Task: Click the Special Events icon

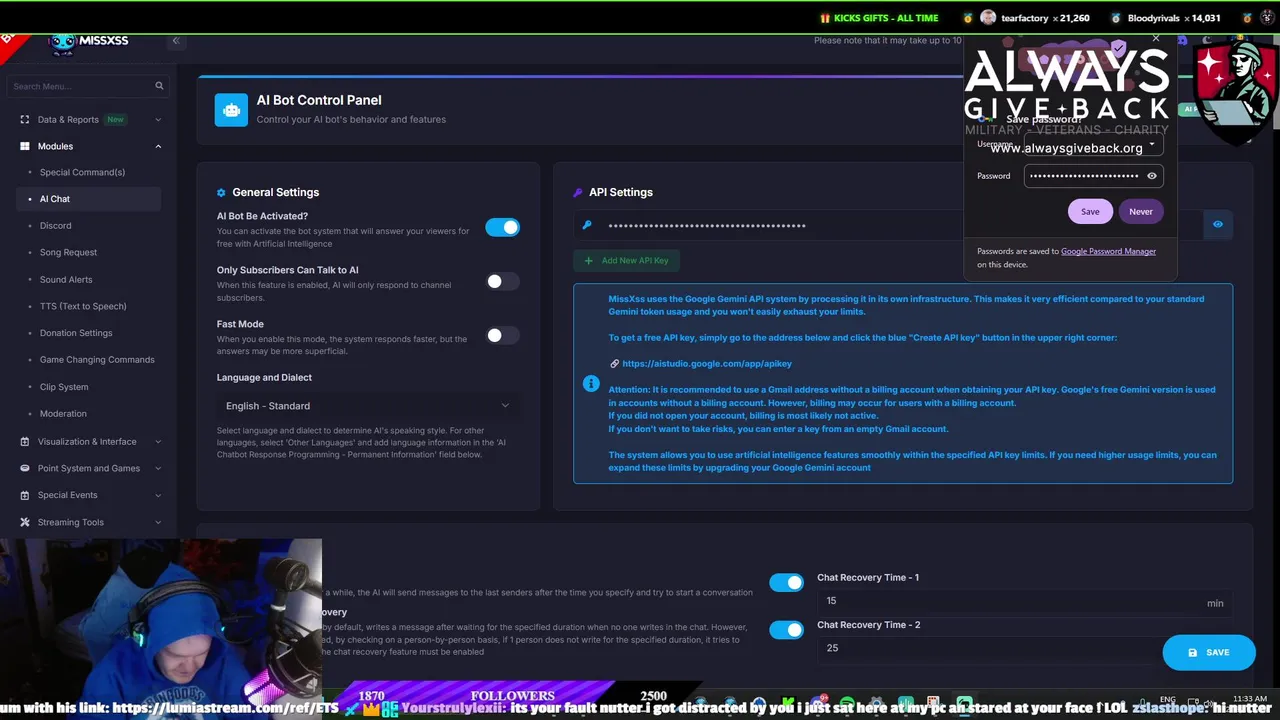Action: (25, 495)
